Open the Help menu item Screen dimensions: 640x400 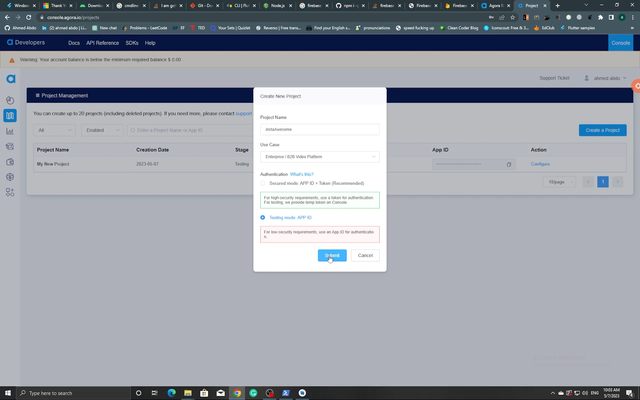(150, 43)
